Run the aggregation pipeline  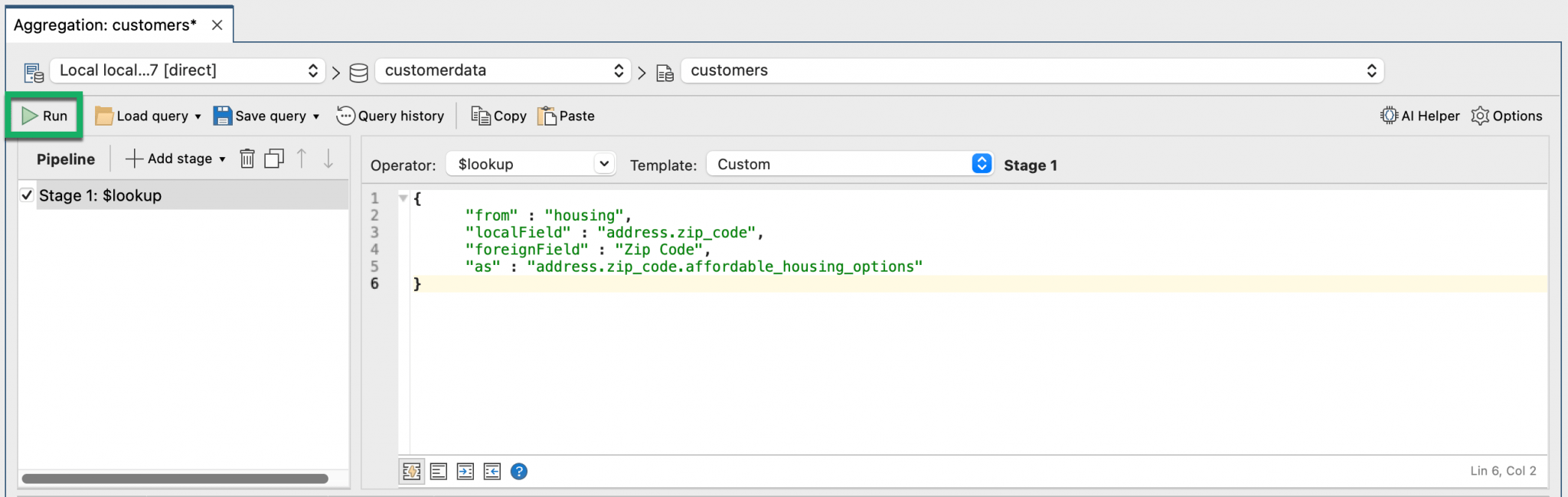pos(44,116)
